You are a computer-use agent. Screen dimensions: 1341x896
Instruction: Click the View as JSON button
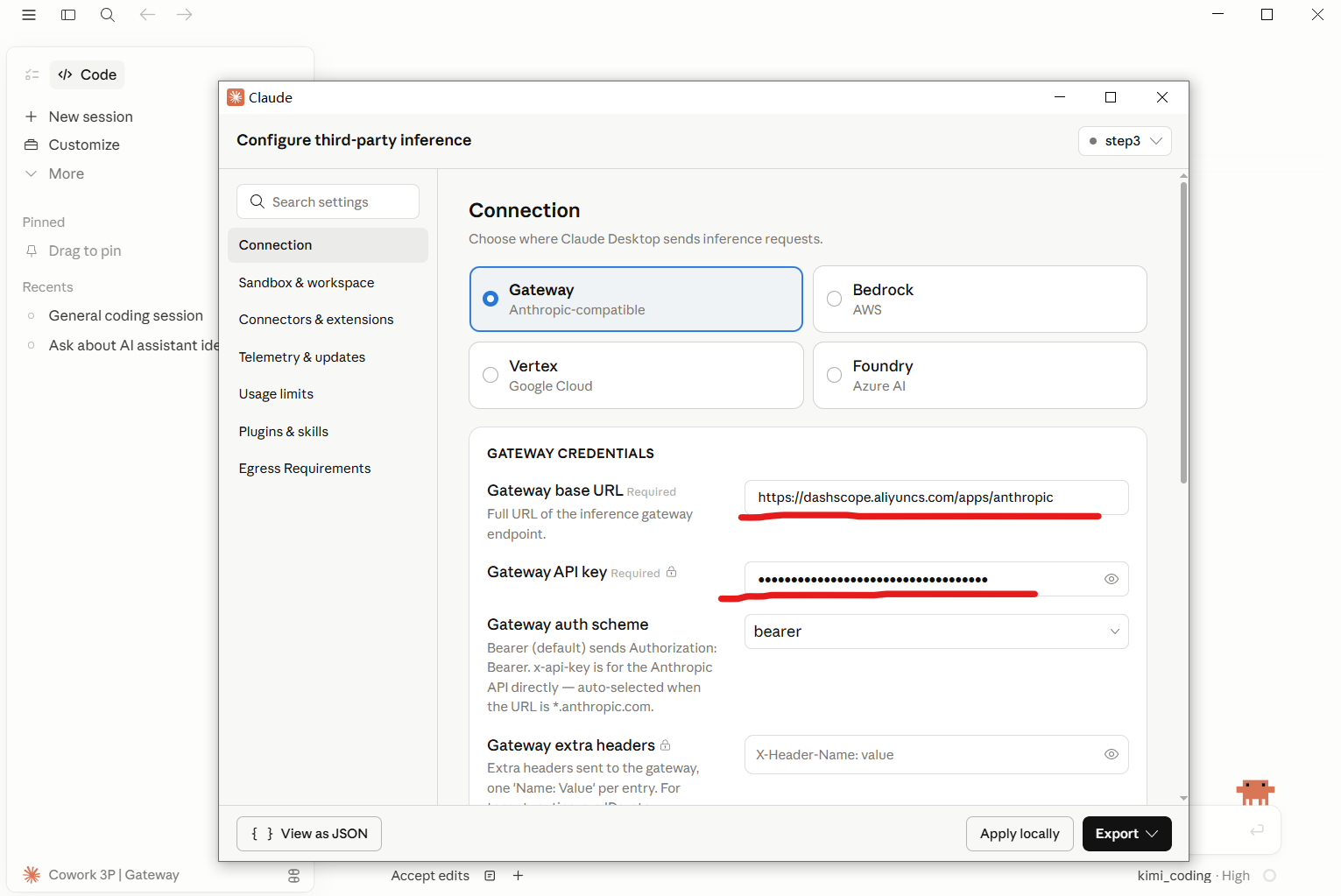click(x=309, y=834)
